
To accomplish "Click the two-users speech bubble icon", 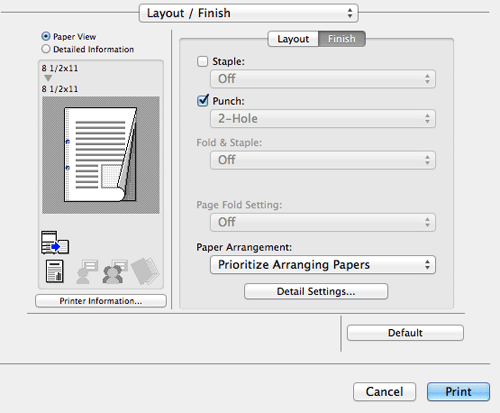I will [115, 271].
